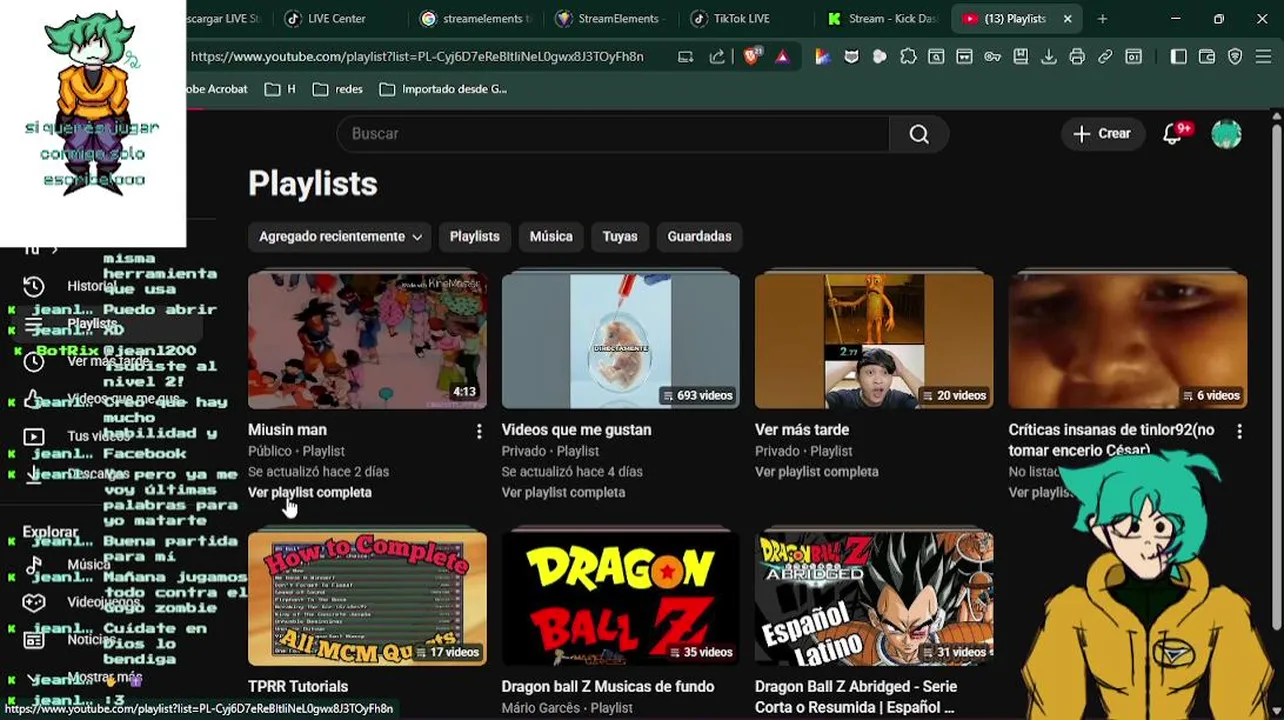
Task: Click the Tus videos sidebar icon
Action: 33,437
